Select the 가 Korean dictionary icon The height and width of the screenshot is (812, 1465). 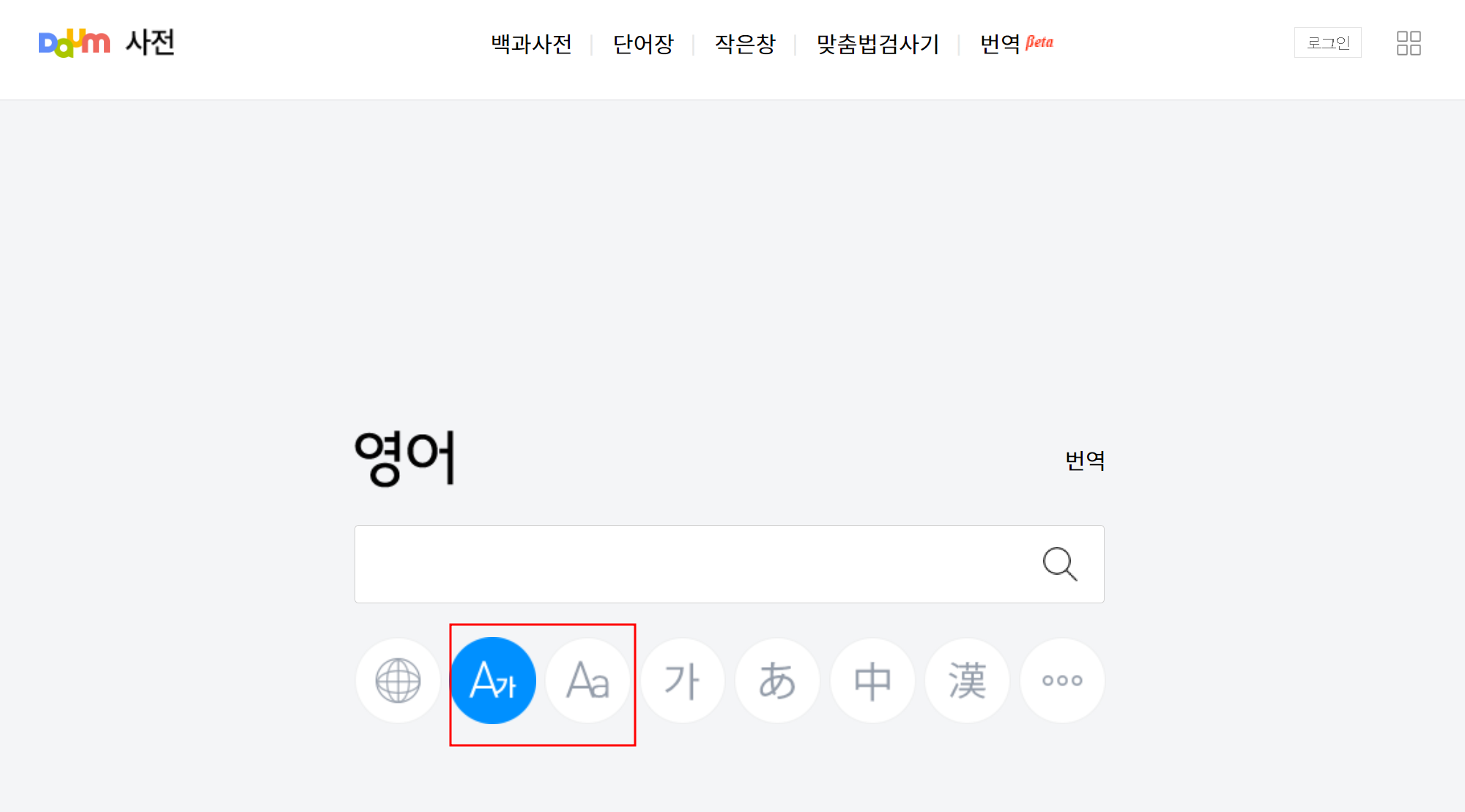[683, 680]
